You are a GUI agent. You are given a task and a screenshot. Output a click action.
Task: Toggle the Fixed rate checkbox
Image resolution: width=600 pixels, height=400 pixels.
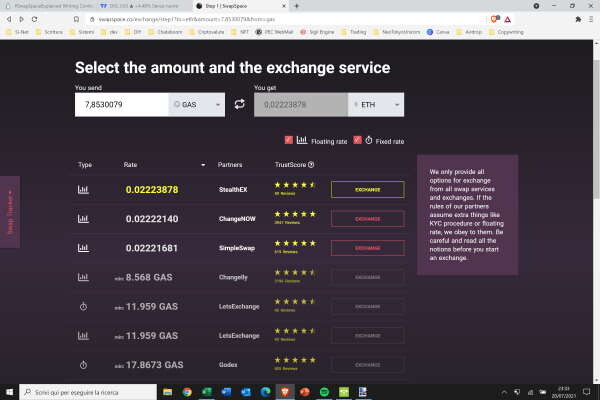(357, 140)
